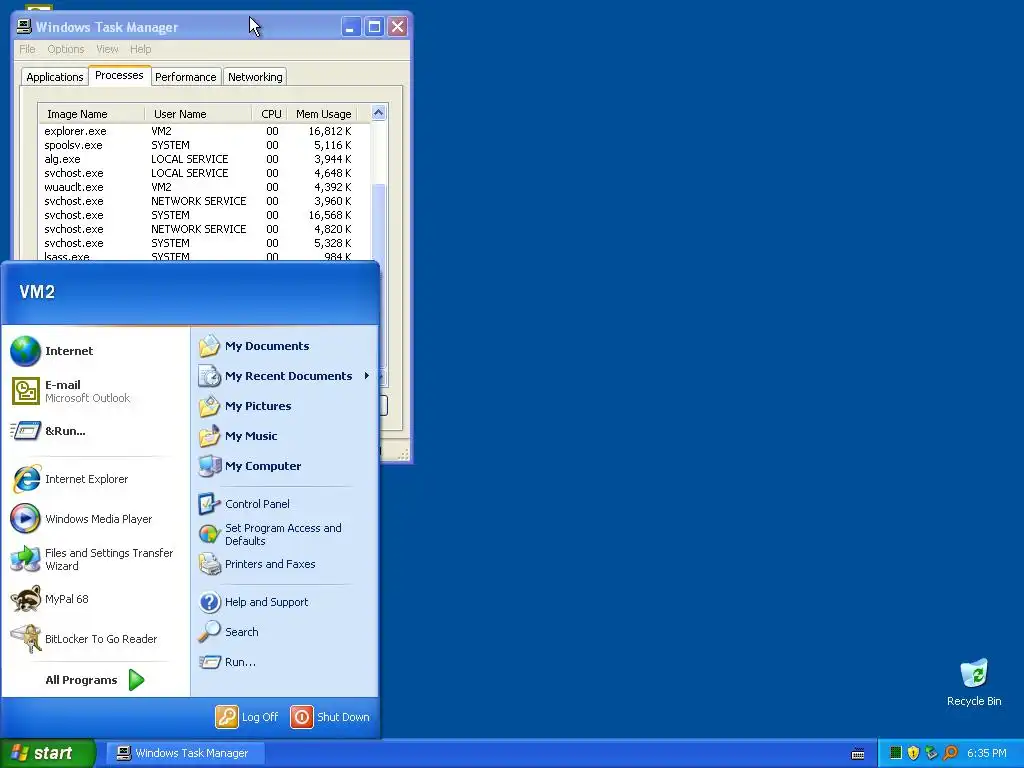Image resolution: width=1024 pixels, height=768 pixels.
Task: Launch the MyPal 68 raccoon icon
Action: pyautogui.click(x=25, y=599)
